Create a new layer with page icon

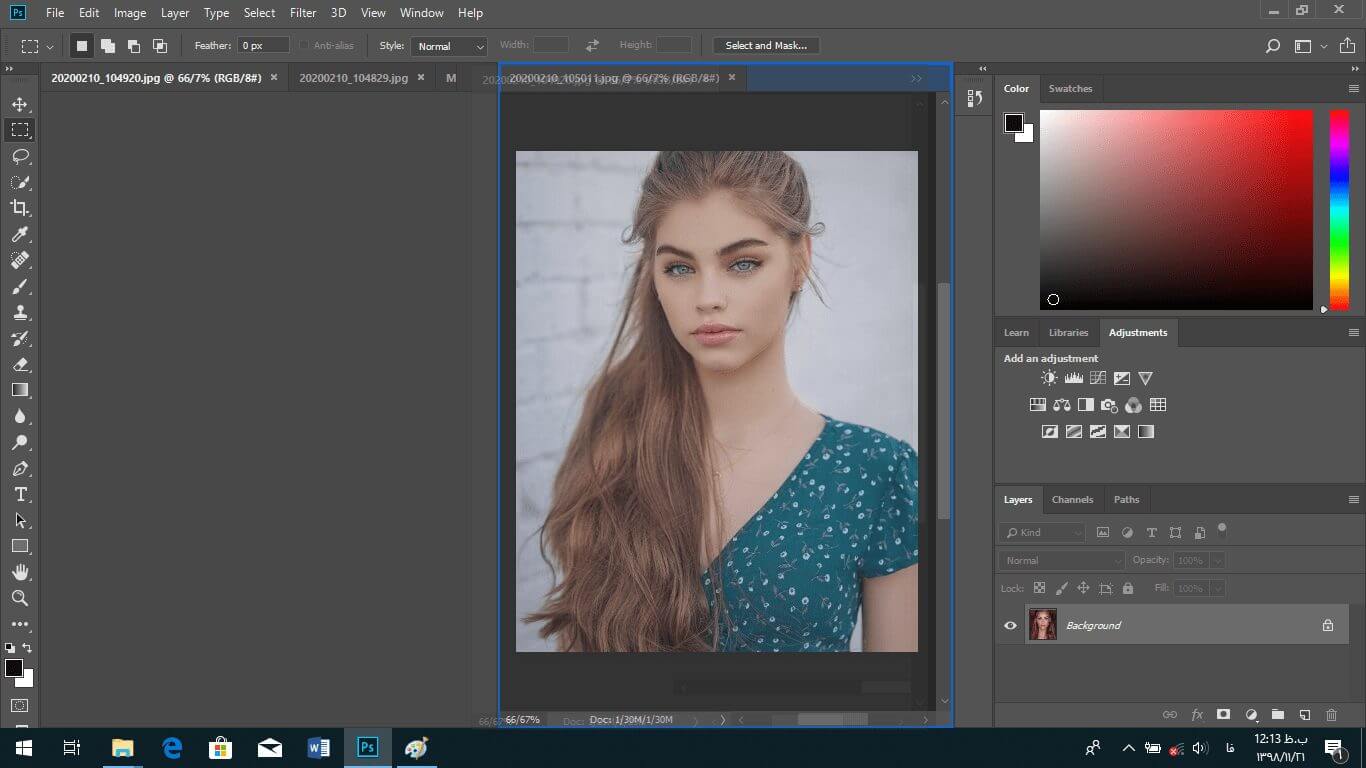[x=1304, y=715]
